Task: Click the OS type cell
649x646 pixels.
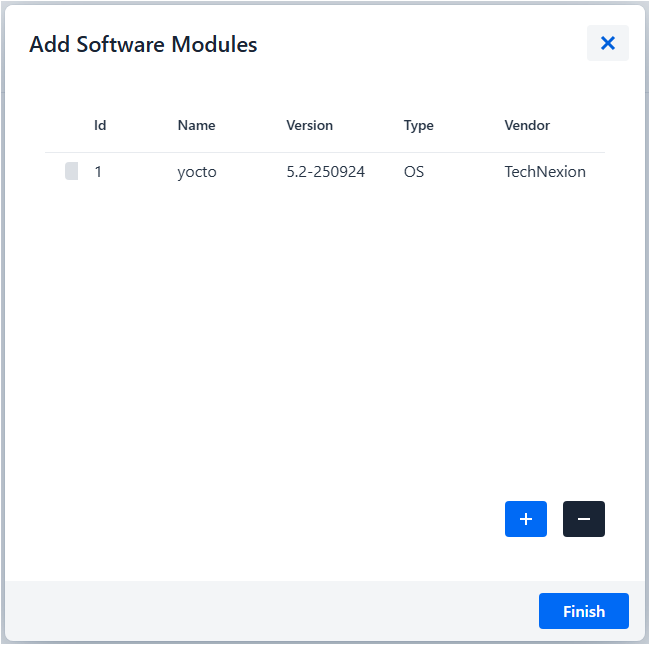Action: pos(414,172)
